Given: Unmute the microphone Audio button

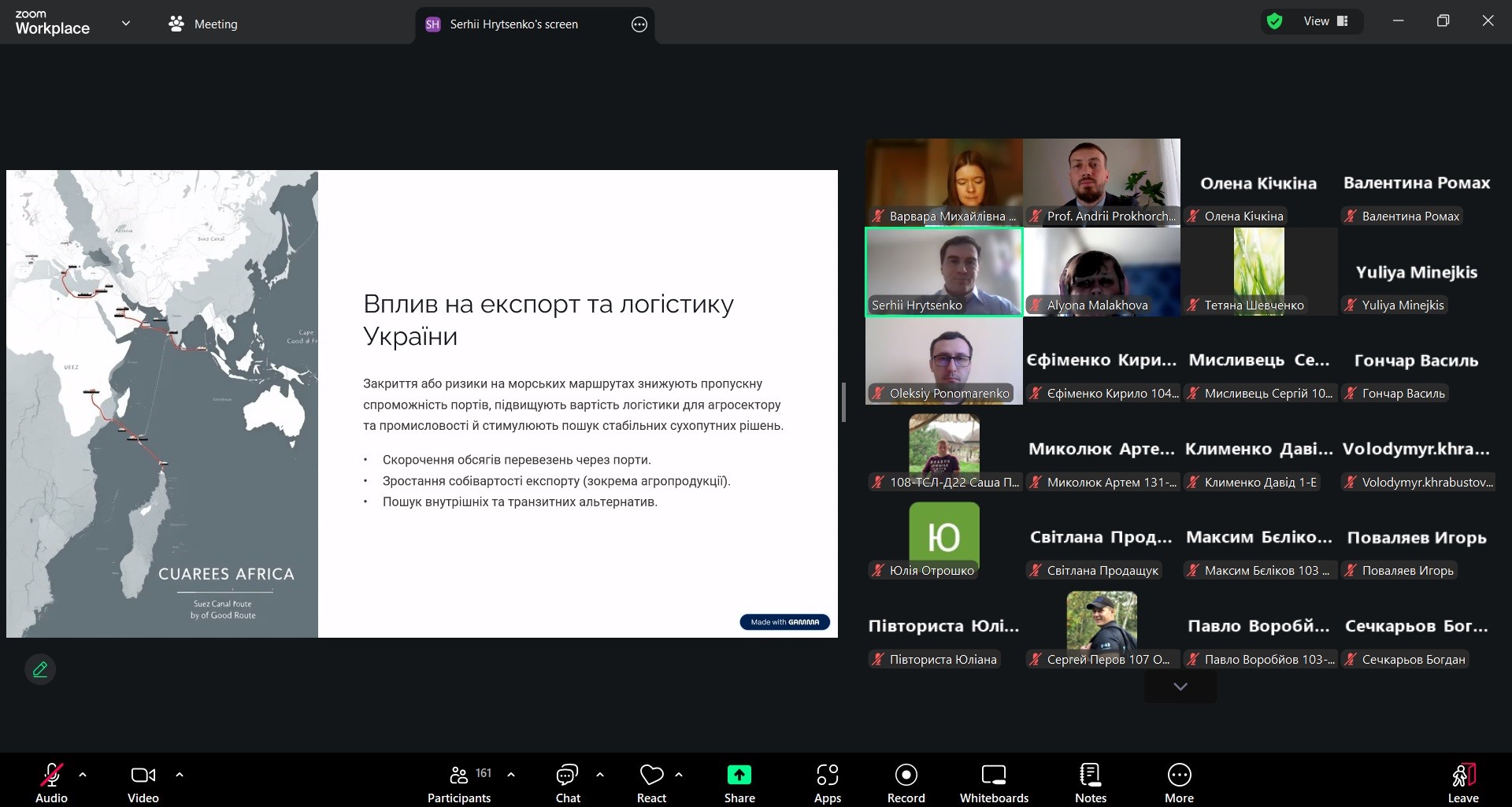Looking at the screenshot, I should [x=52, y=783].
